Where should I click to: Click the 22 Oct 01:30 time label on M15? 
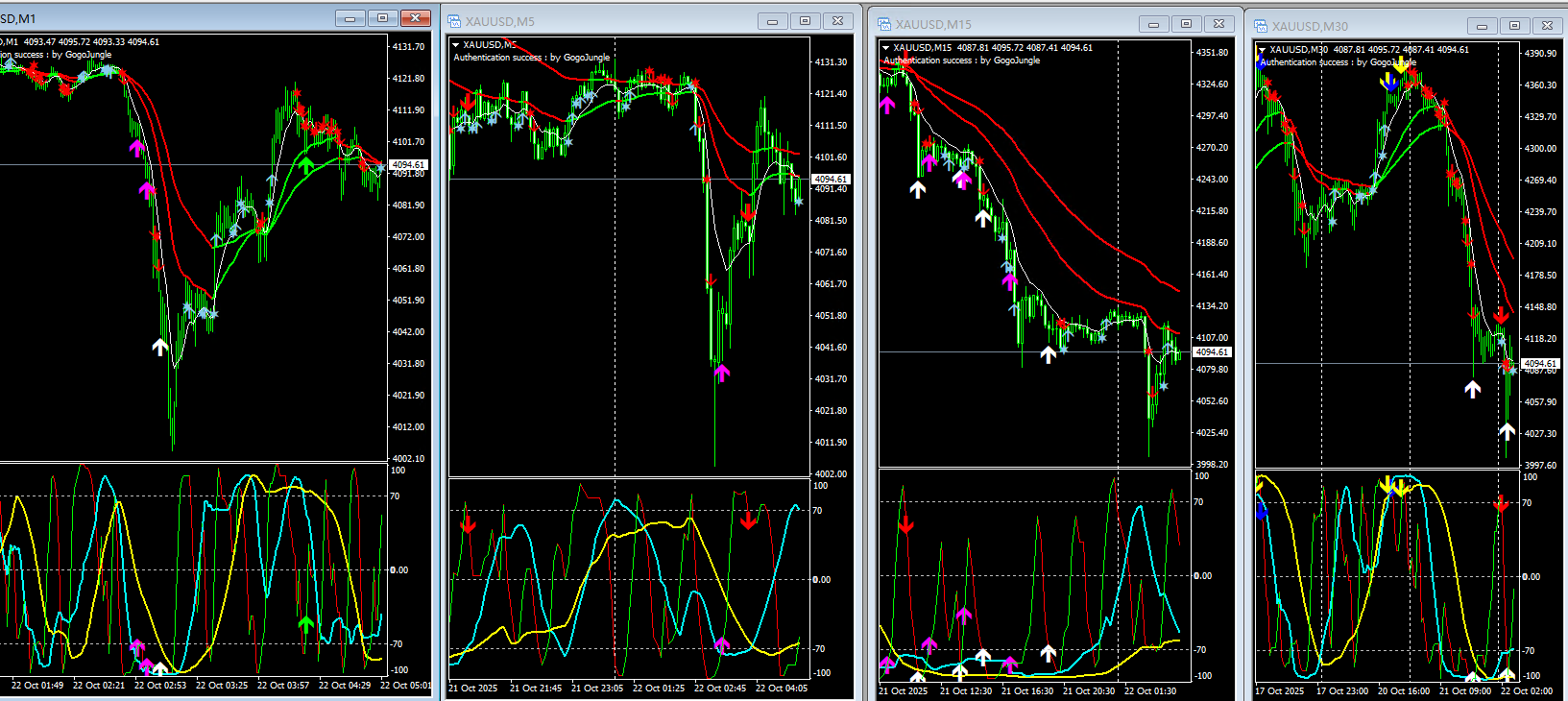point(1150,691)
